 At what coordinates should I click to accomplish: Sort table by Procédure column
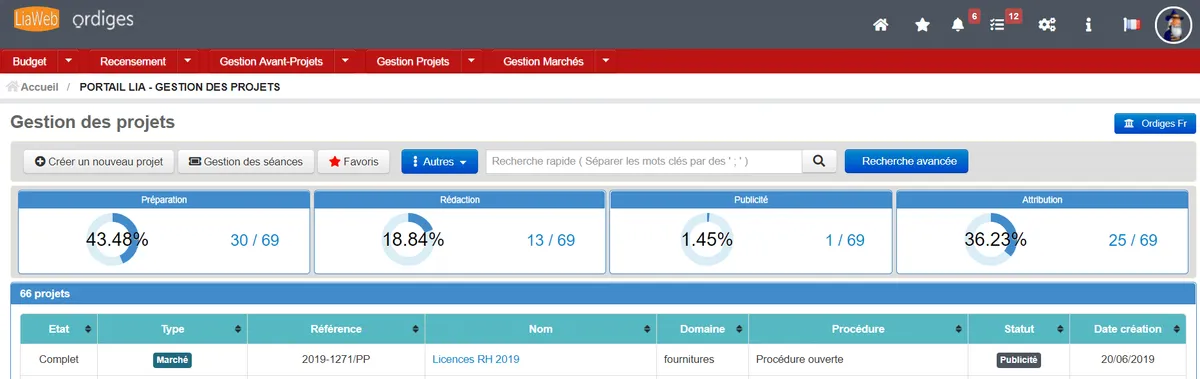click(858, 329)
